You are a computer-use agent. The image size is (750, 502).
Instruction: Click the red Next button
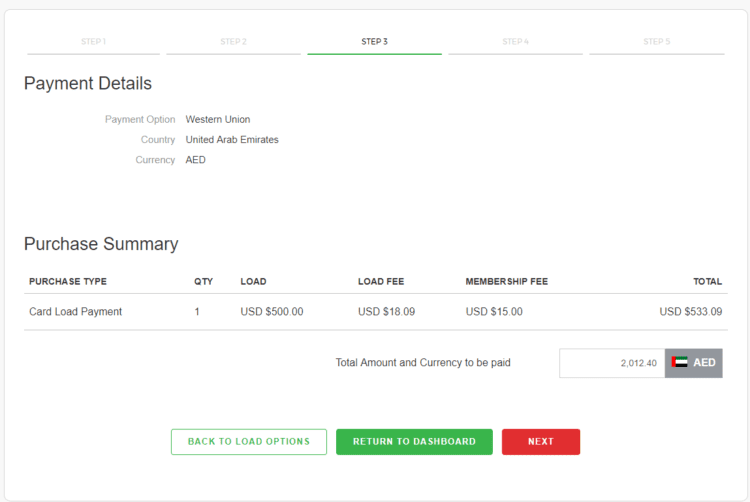coord(541,442)
